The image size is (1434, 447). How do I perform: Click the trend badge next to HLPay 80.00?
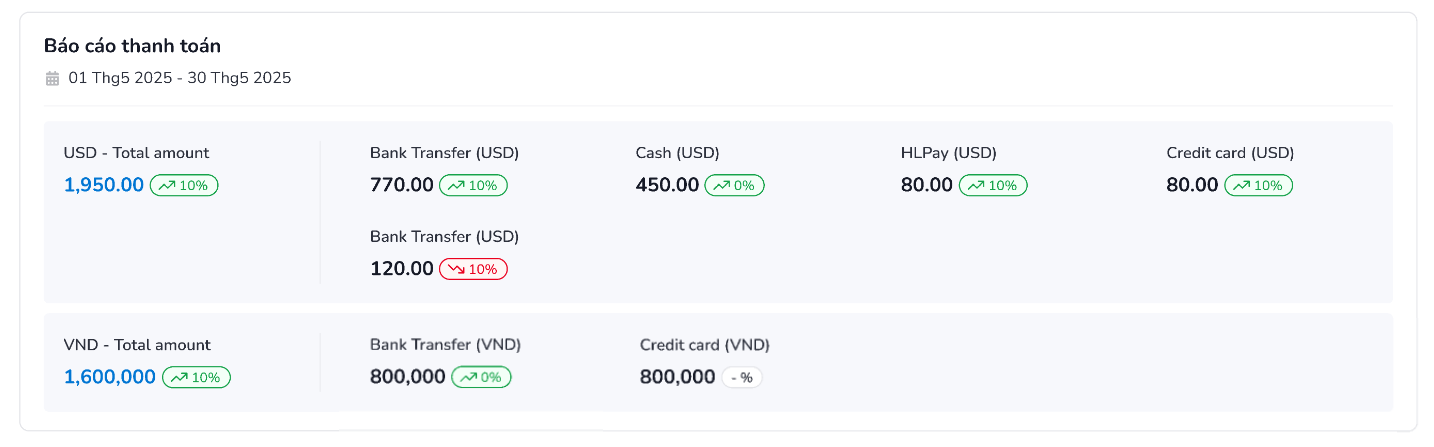point(993,185)
